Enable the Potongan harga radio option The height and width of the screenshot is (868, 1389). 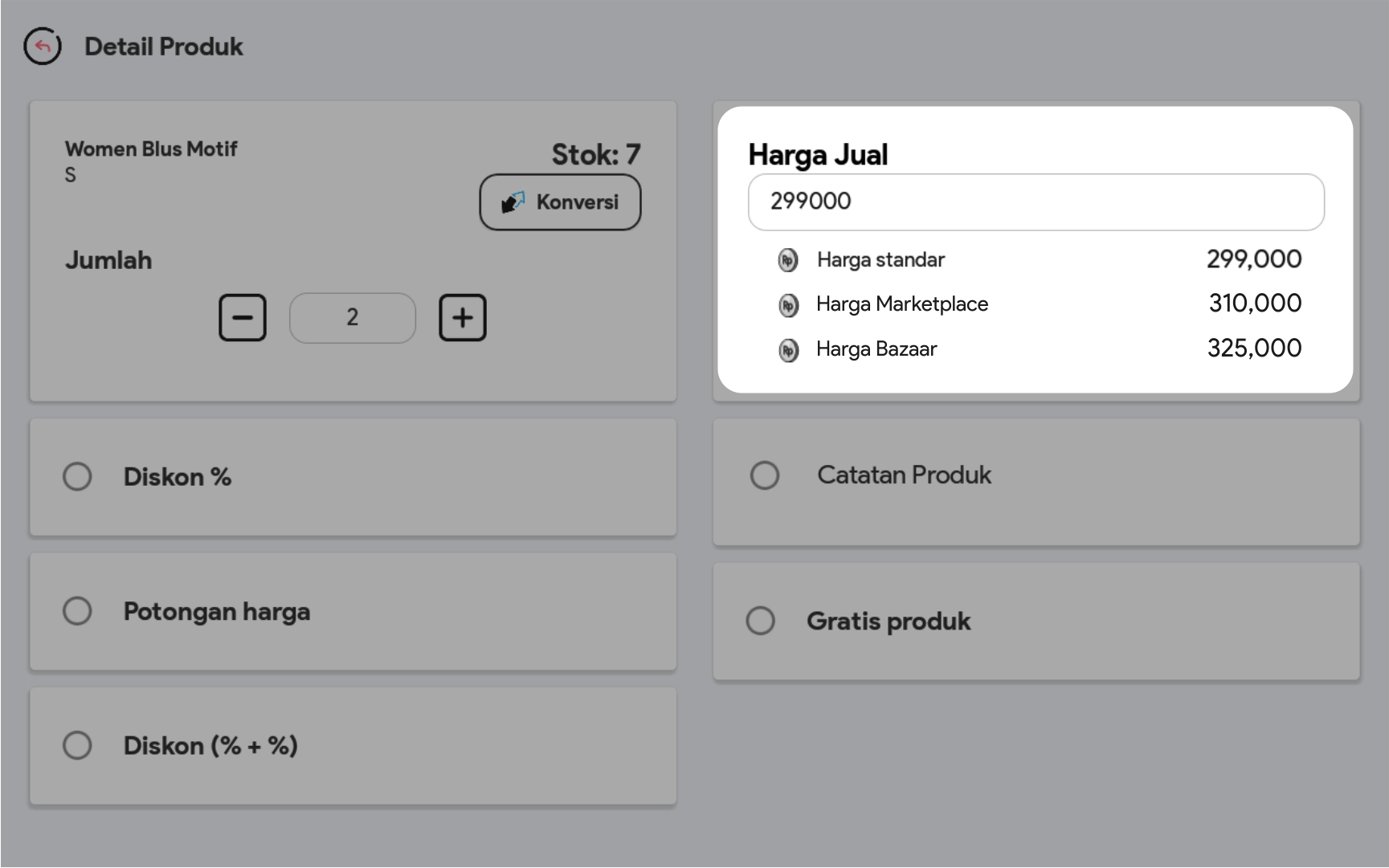pyautogui.click(x=77, y=611)
